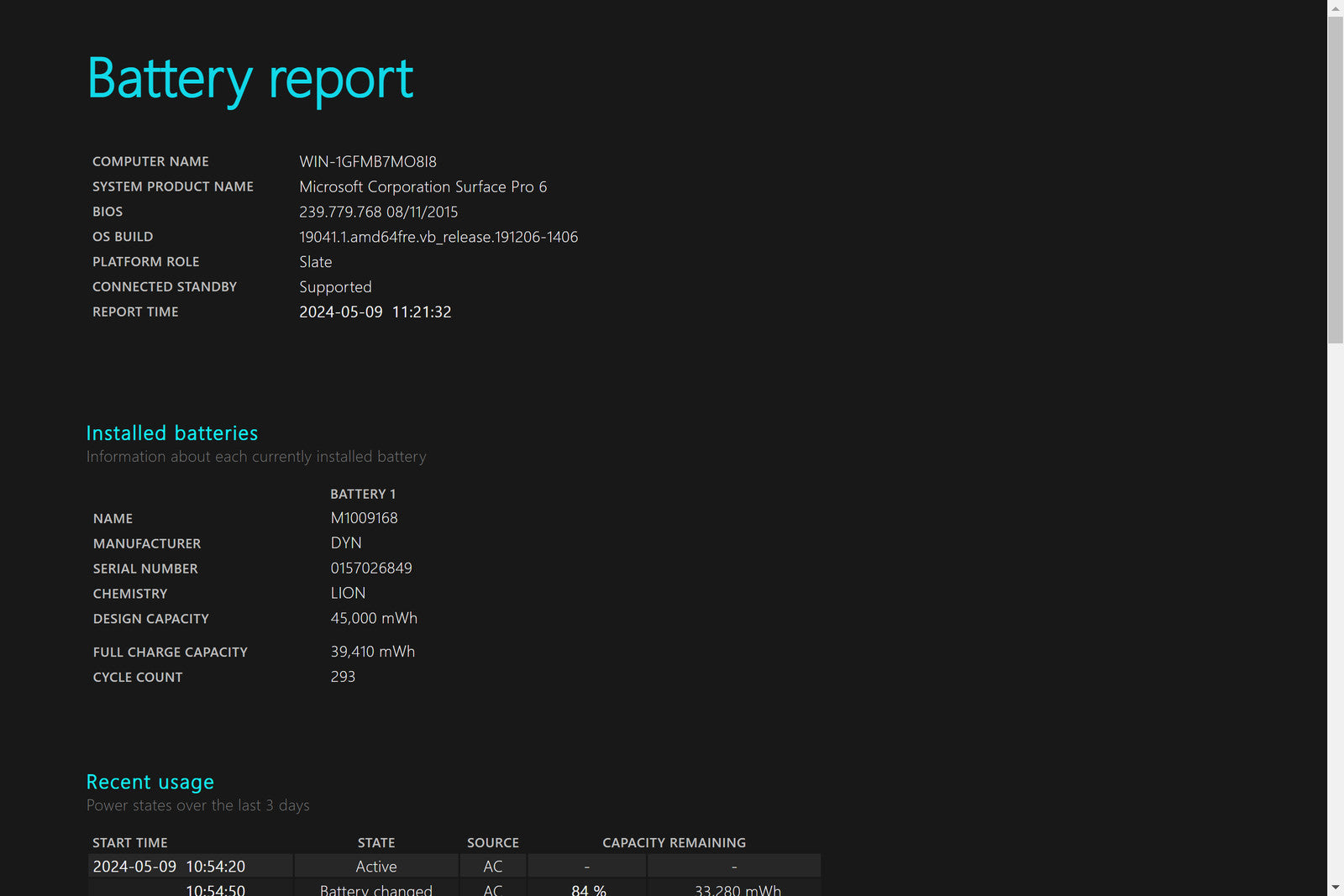1344x896 pixels.
Task: Click the BATTERY 1 column label
Action: coord(363,494)
